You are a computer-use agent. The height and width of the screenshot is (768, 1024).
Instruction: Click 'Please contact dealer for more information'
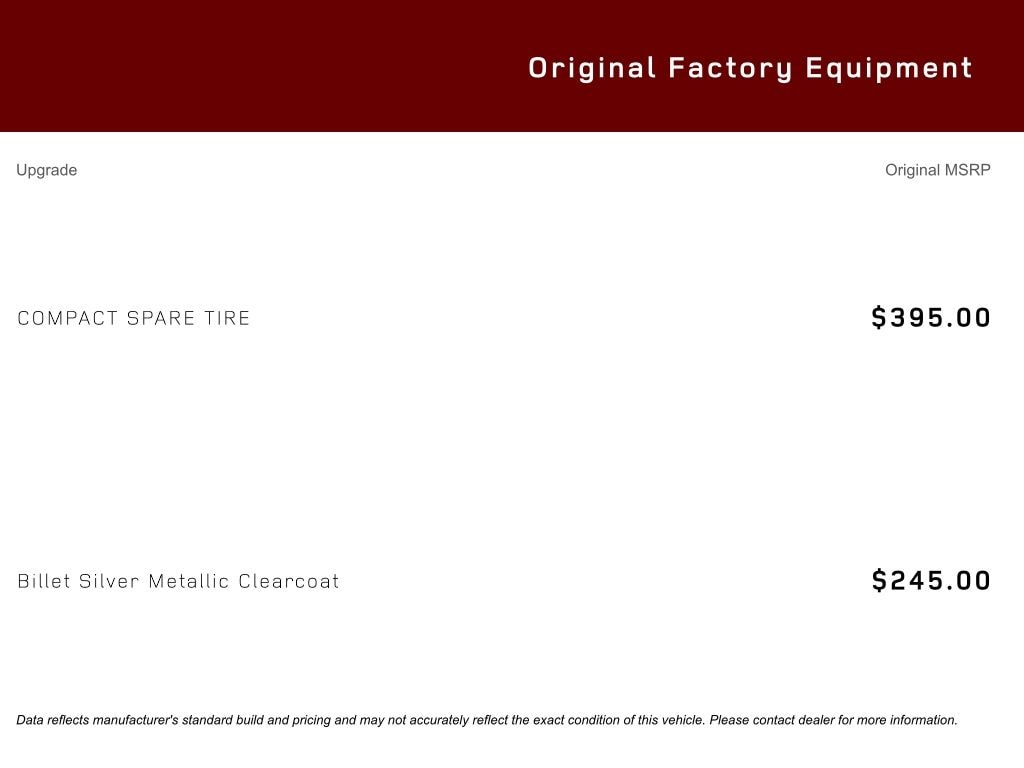coord(833,720)
